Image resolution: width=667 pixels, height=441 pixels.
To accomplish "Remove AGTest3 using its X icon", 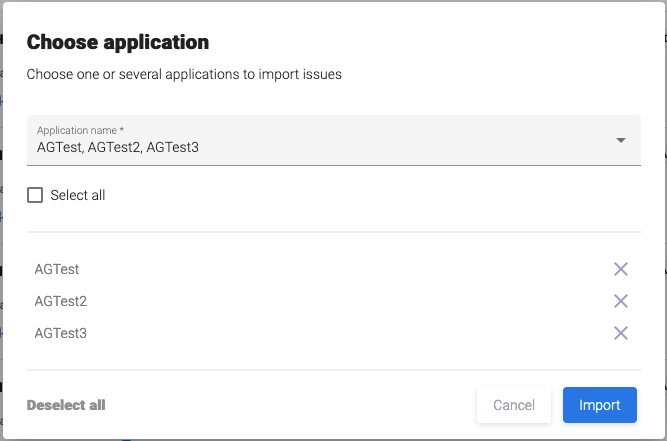I will click(x=620, y=333).
